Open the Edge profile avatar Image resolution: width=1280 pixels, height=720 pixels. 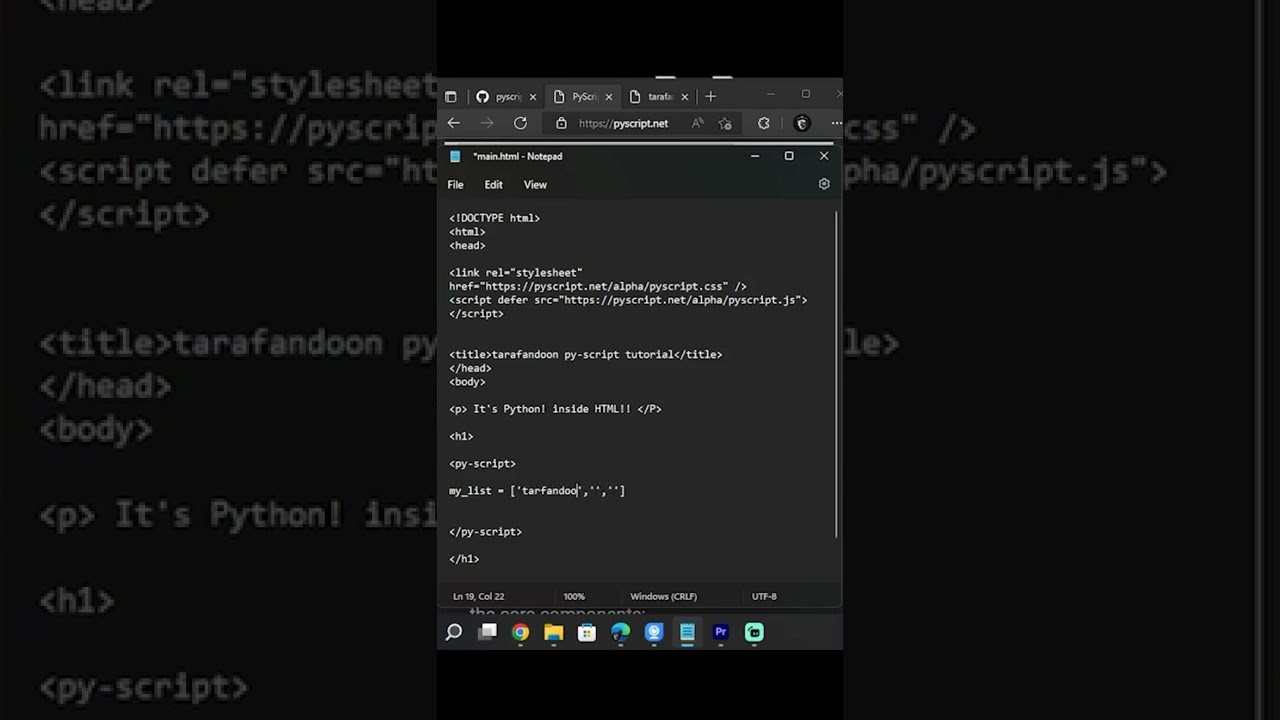tap(801, 123)
